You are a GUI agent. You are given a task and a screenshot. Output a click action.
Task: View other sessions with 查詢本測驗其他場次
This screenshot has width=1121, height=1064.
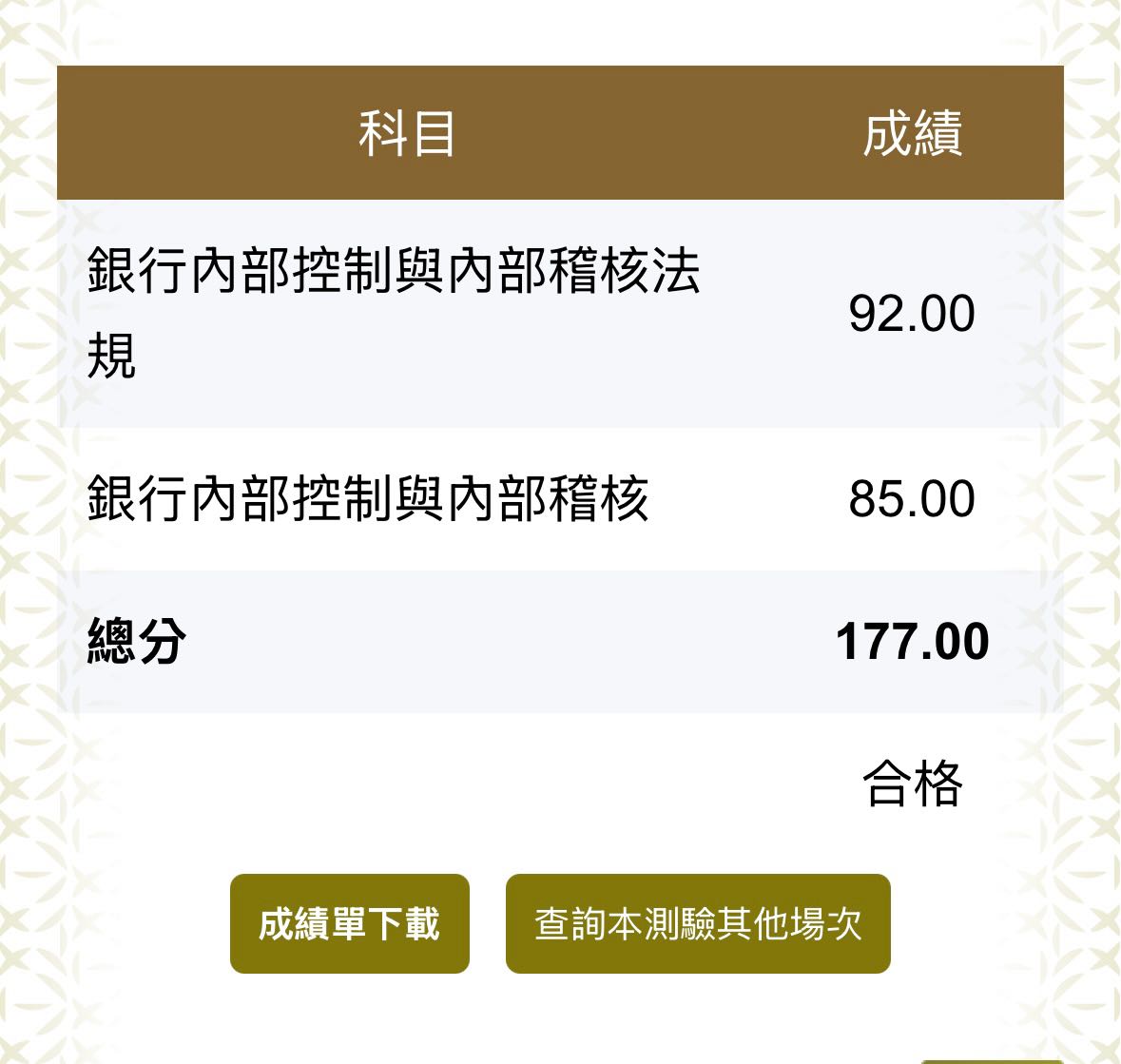pos(699,922)
